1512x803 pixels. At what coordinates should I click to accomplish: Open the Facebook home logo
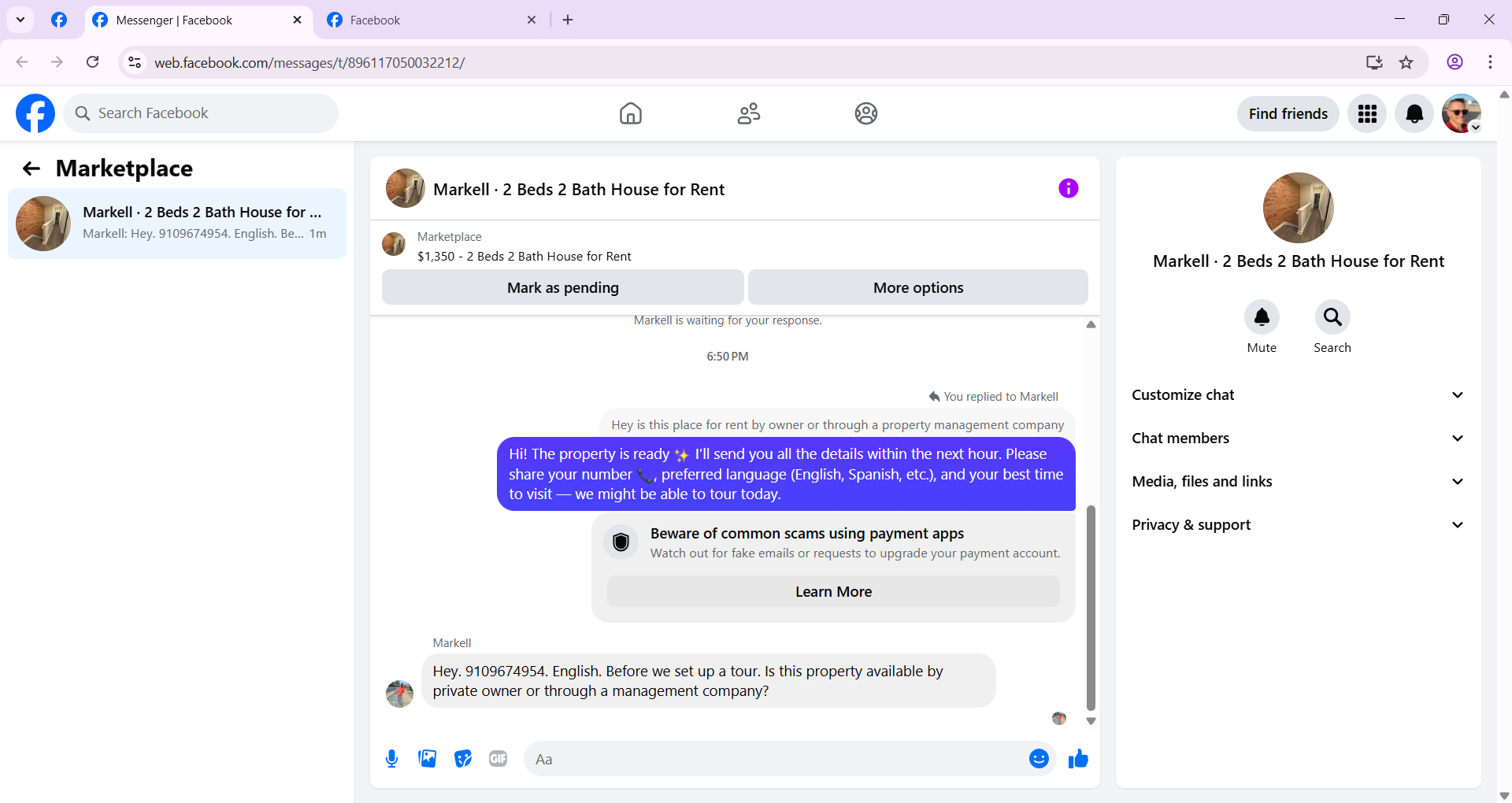point(35,113)
